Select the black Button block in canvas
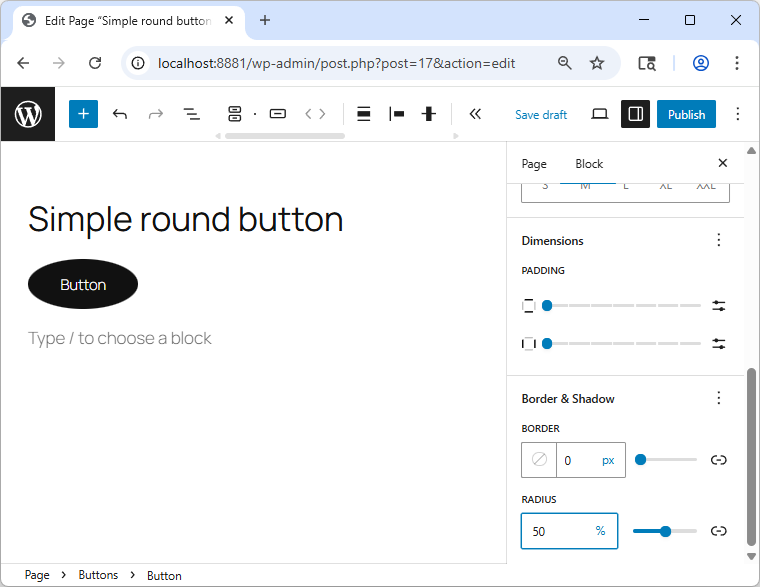Image resolution: width=760 pixels, height=587 pixels. pos(83,285)
